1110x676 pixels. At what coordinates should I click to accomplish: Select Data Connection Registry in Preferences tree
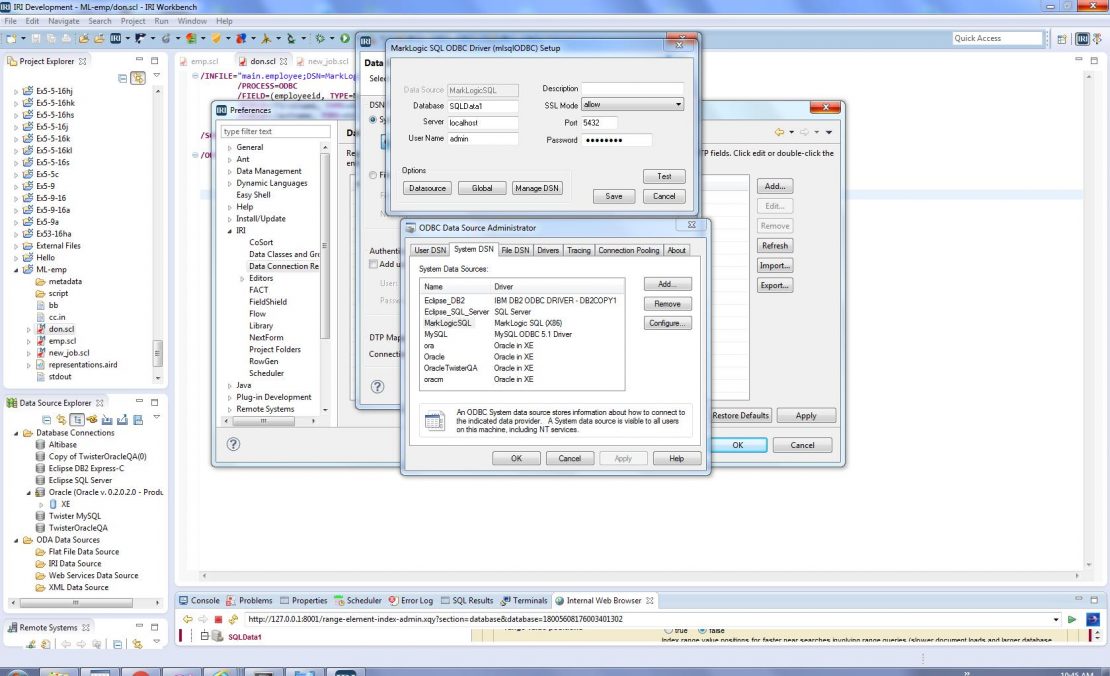tap(284, 266)
